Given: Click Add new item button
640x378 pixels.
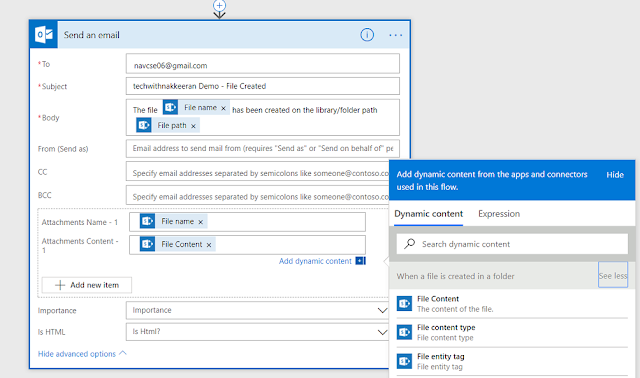Looking at the screenshot, I should [87, 285].
